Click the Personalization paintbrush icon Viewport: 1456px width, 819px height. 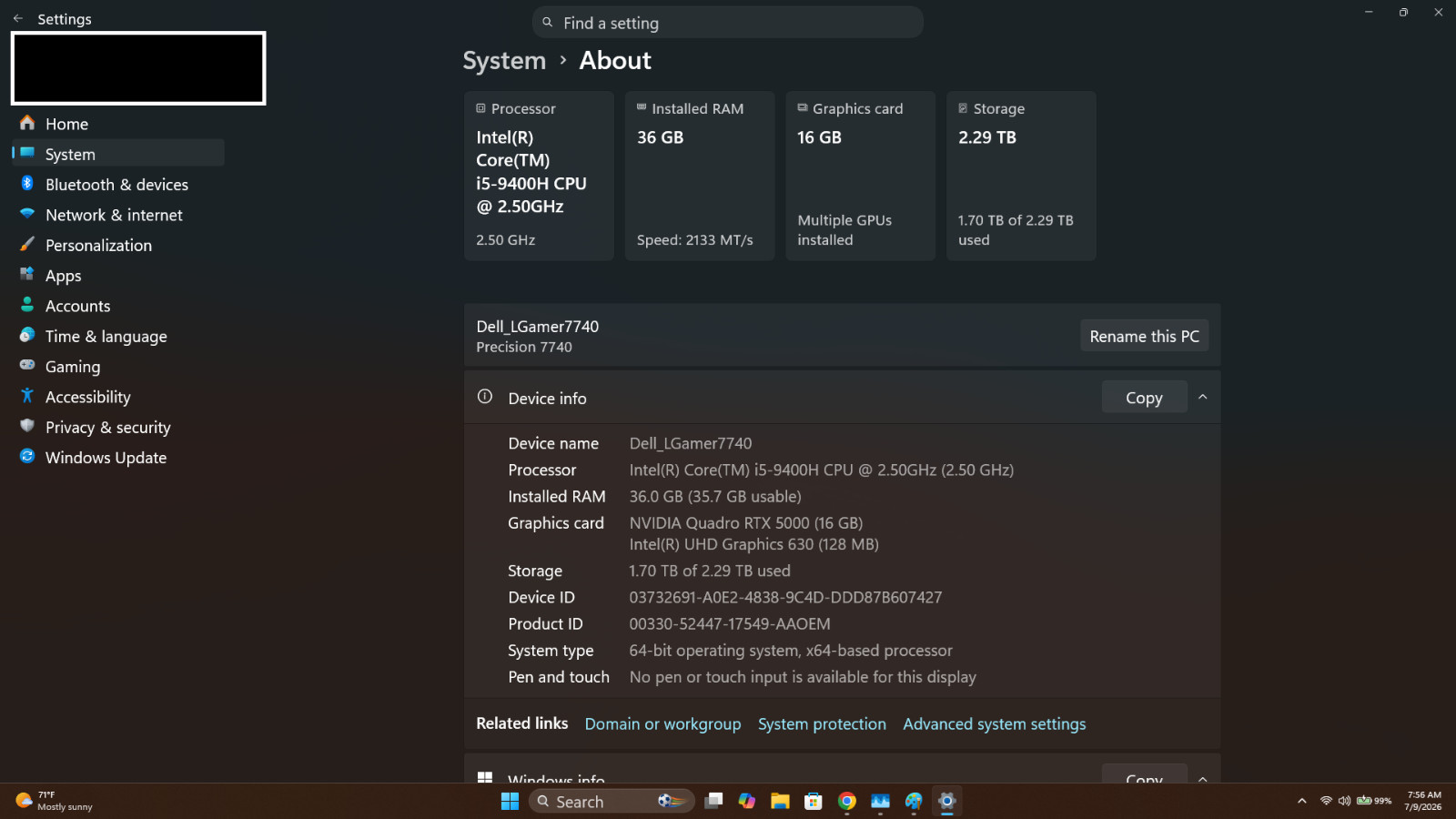tap(27, 244)
